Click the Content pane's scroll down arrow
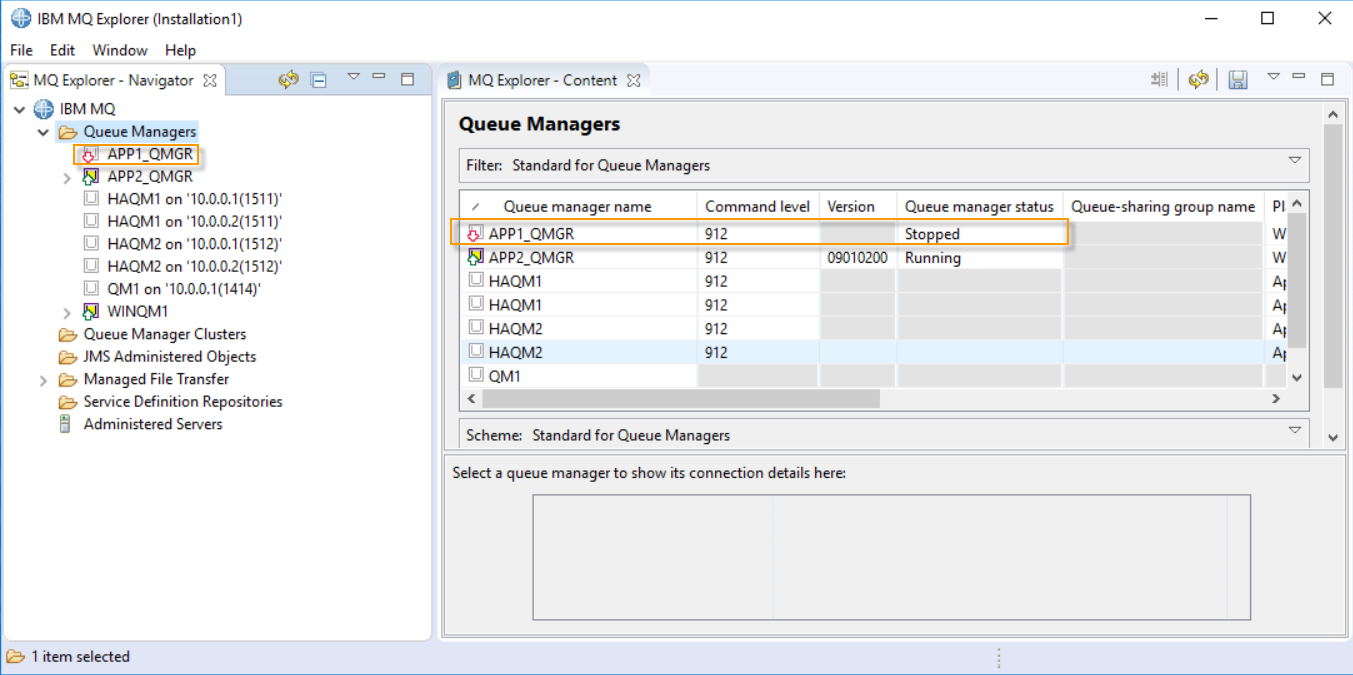Viewport: 1353px width, 675px height. click(1332, 437)
